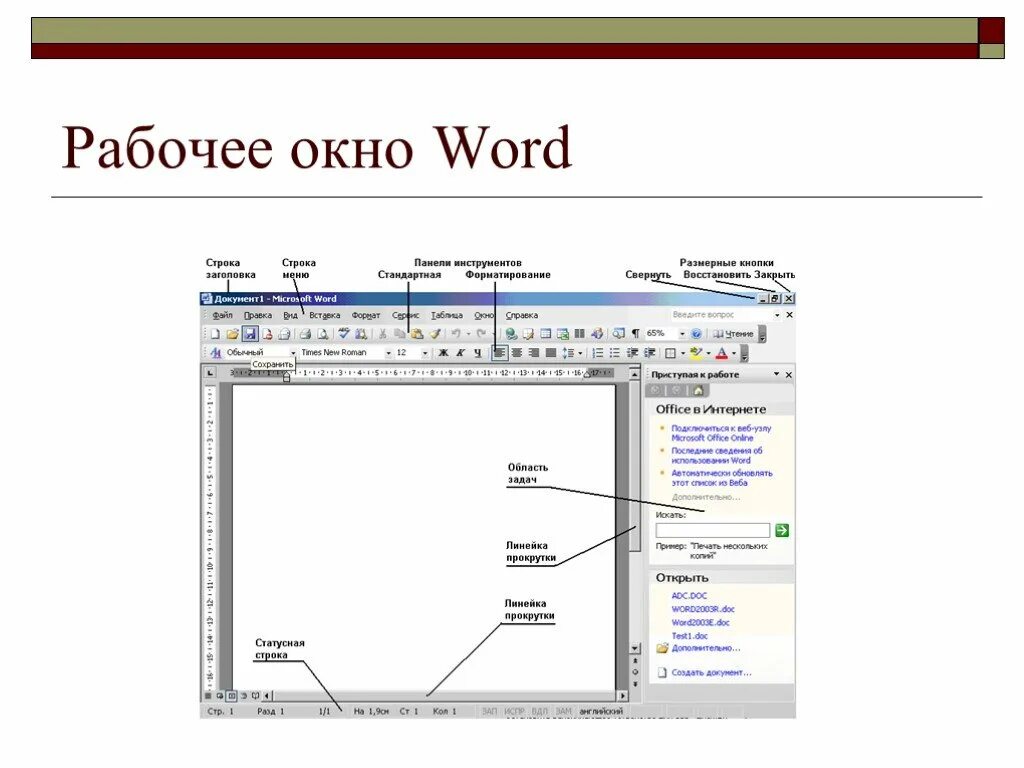Open the WORD2003R.doc link
This screenshot has width=1024, height=768.
703,609
